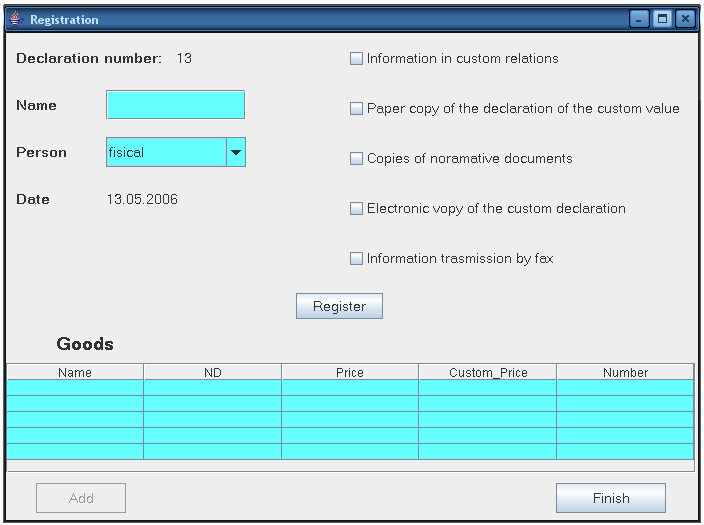This screenshot has width=704, height=525.
Task: Click last row cell under Number column
Action: click(625, 451)
